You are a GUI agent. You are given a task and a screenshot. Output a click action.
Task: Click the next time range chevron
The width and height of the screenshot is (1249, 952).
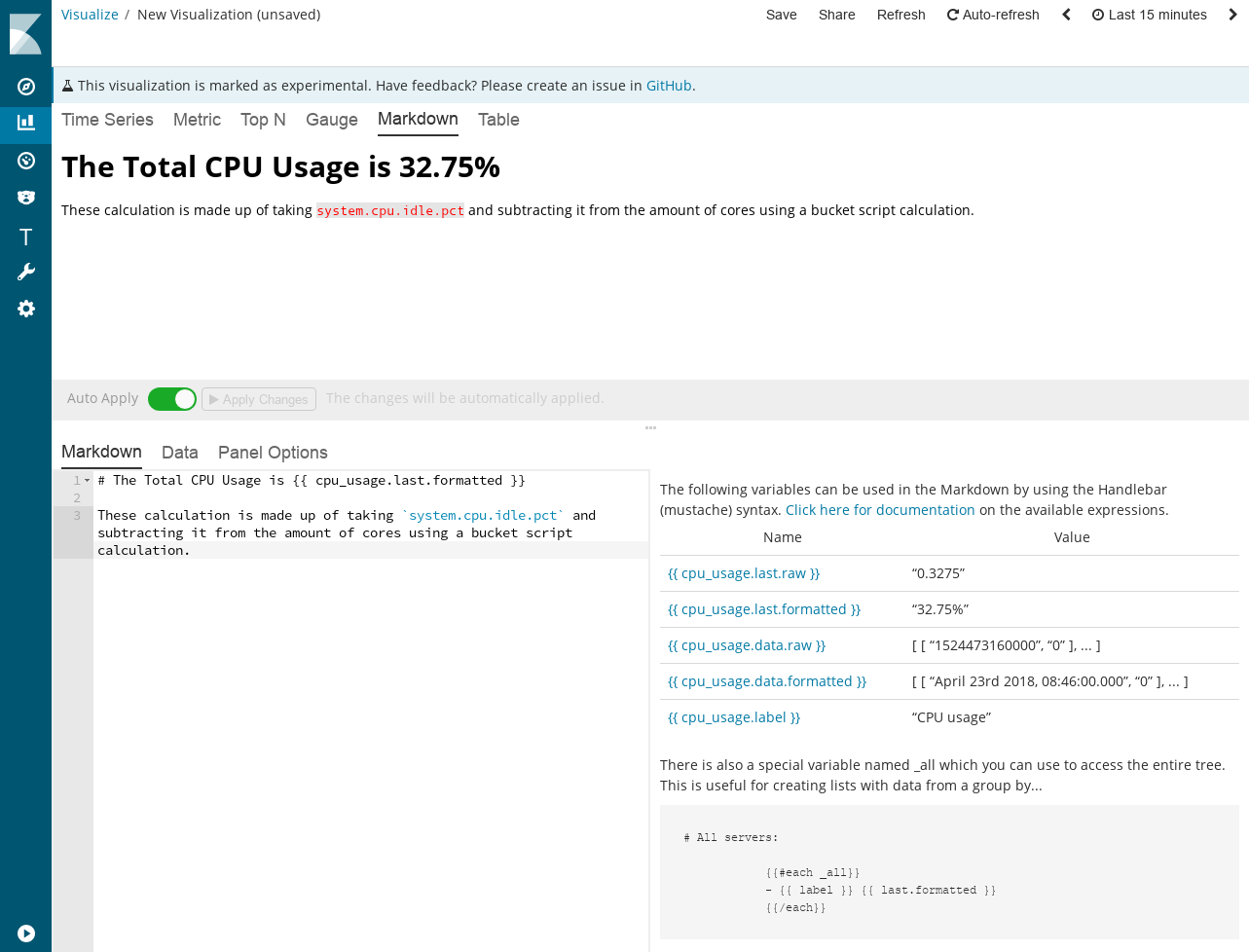pos(1232,15)
